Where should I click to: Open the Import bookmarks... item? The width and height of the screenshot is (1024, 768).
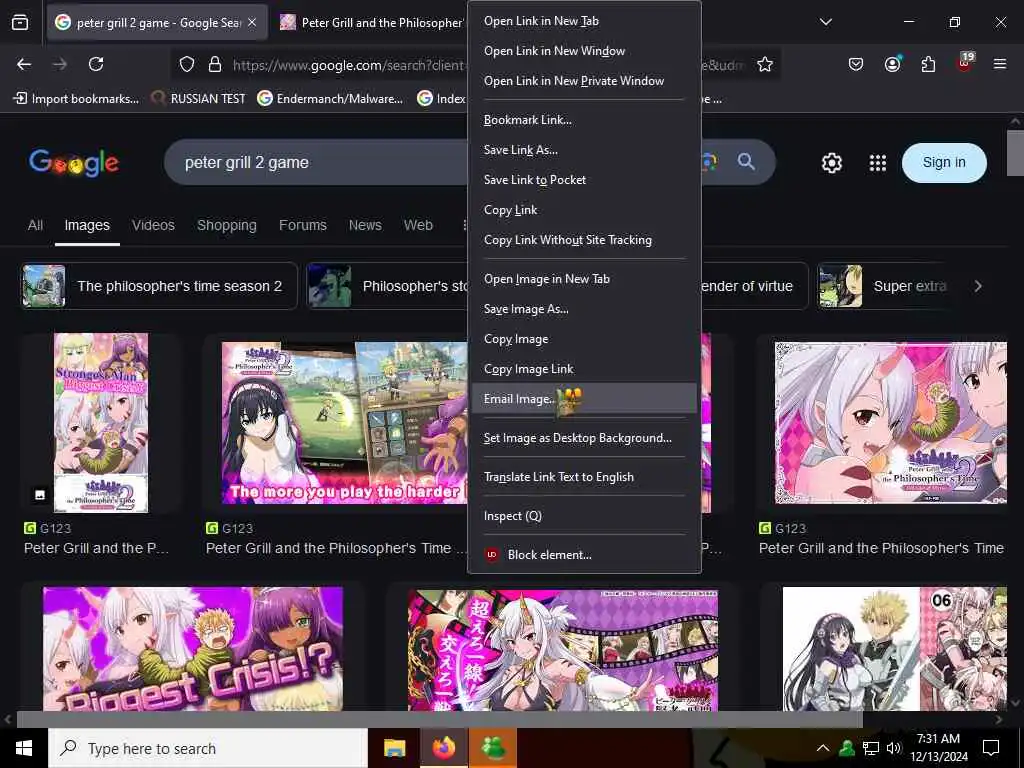point(76,99)
